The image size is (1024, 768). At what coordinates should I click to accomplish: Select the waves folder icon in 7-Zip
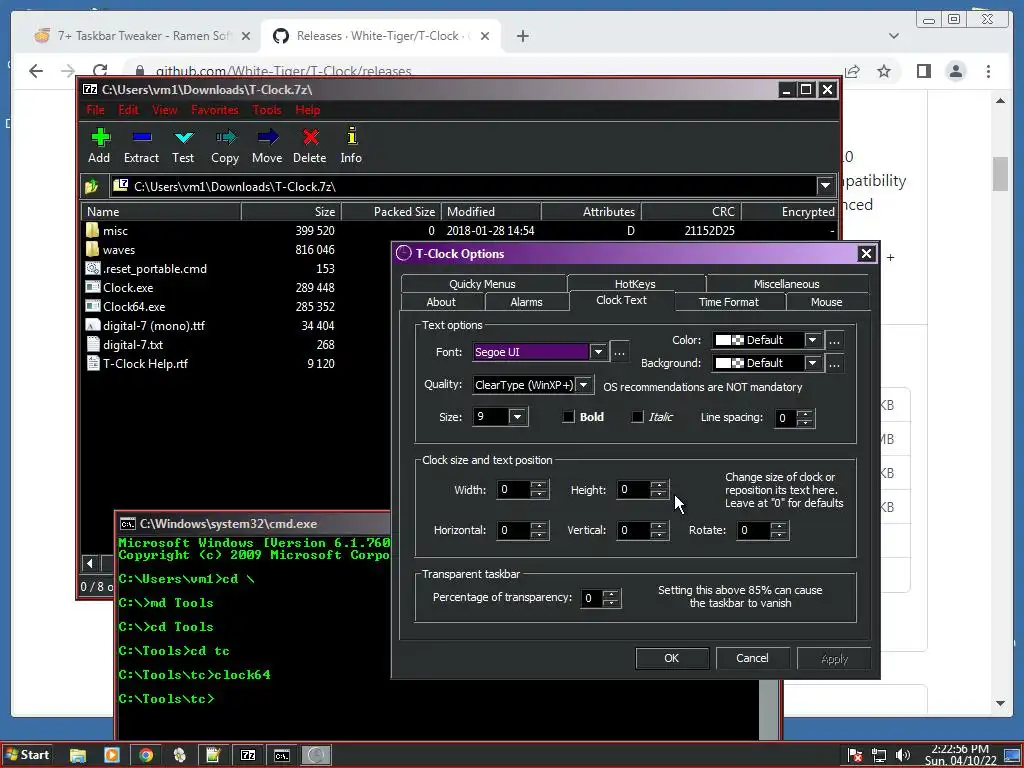(x=92, y=249)
